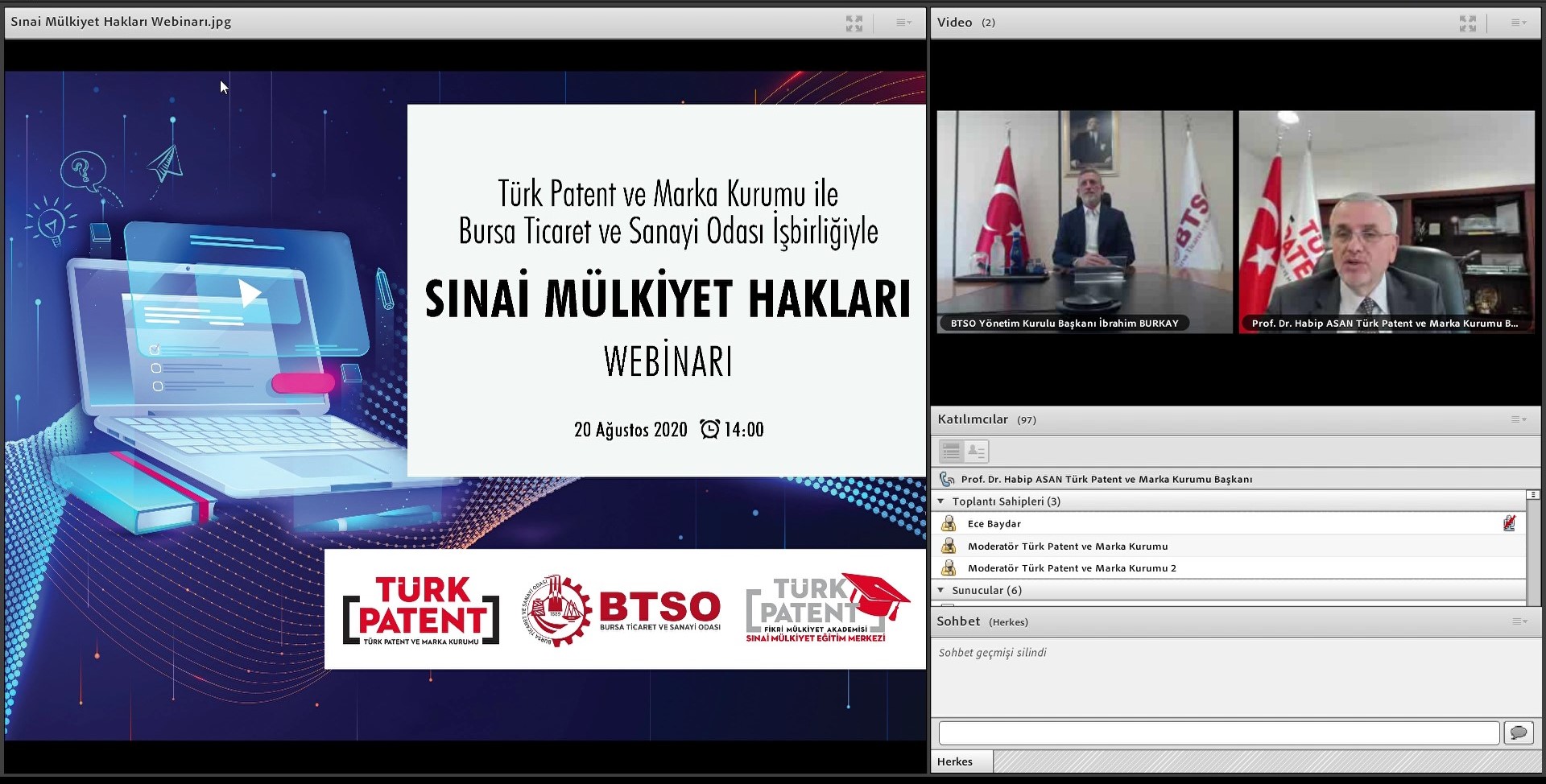This screenshot has width=1546, height=784.
Task: Select name Moderatör Türk Patent ve Marka Kurumu 2
Action: coord(1072,568)
